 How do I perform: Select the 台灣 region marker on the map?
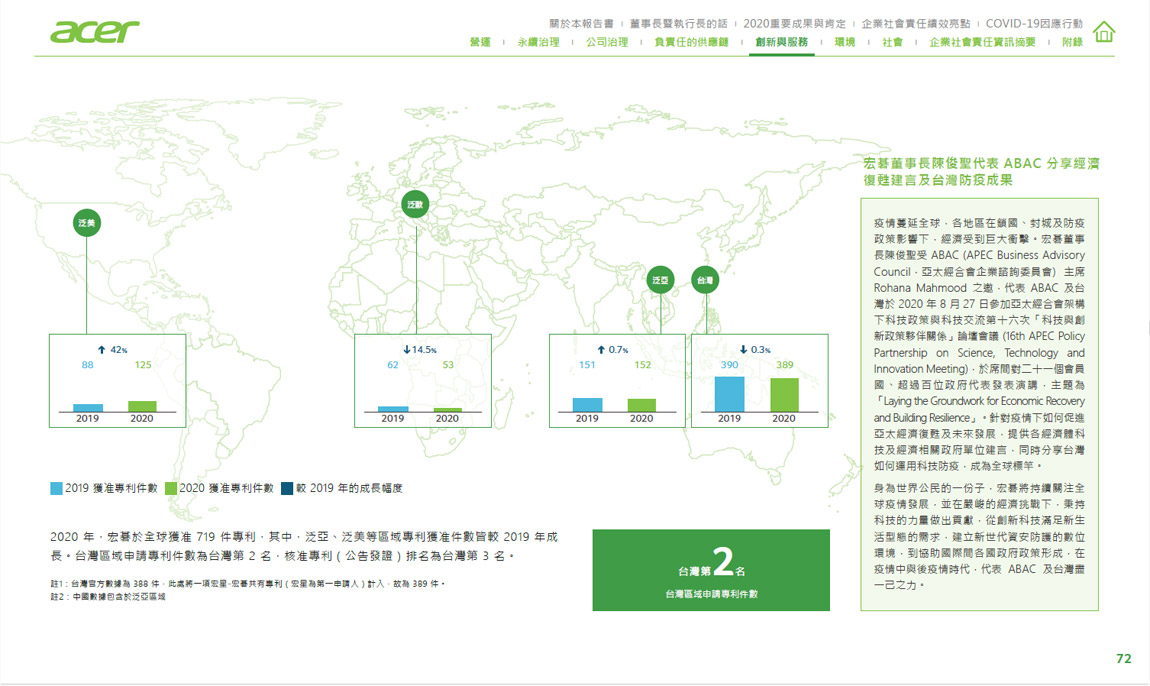[706, 281]
